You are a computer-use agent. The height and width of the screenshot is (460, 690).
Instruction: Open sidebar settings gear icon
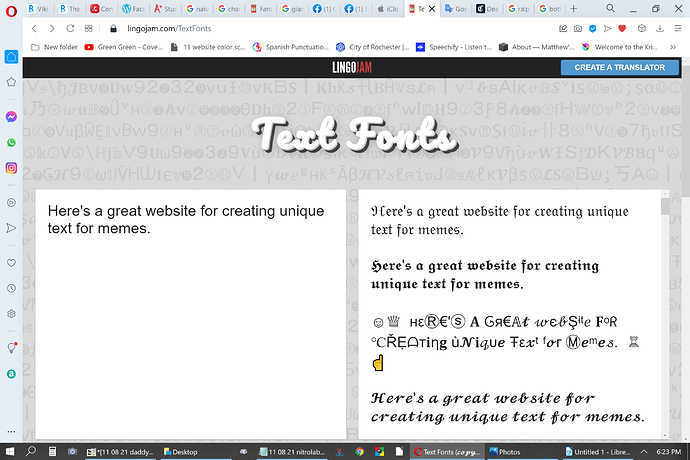click(11, 314)
